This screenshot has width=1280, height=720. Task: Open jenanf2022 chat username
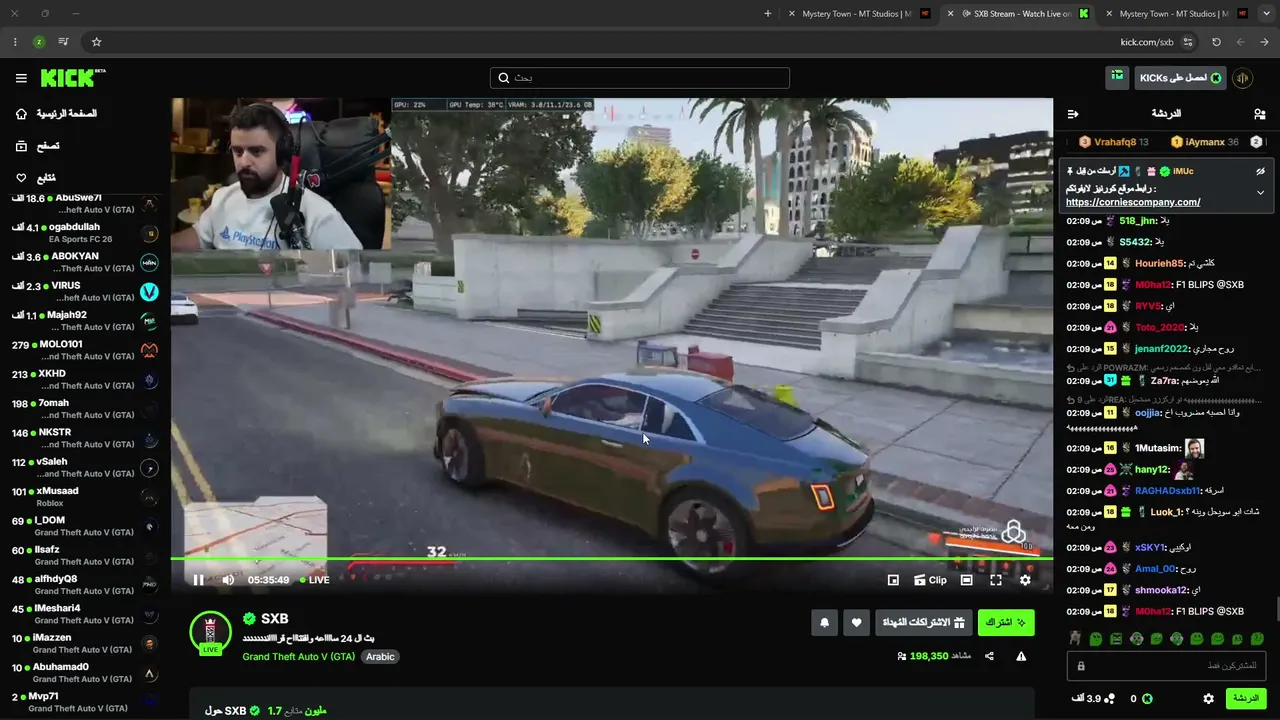1161,349
